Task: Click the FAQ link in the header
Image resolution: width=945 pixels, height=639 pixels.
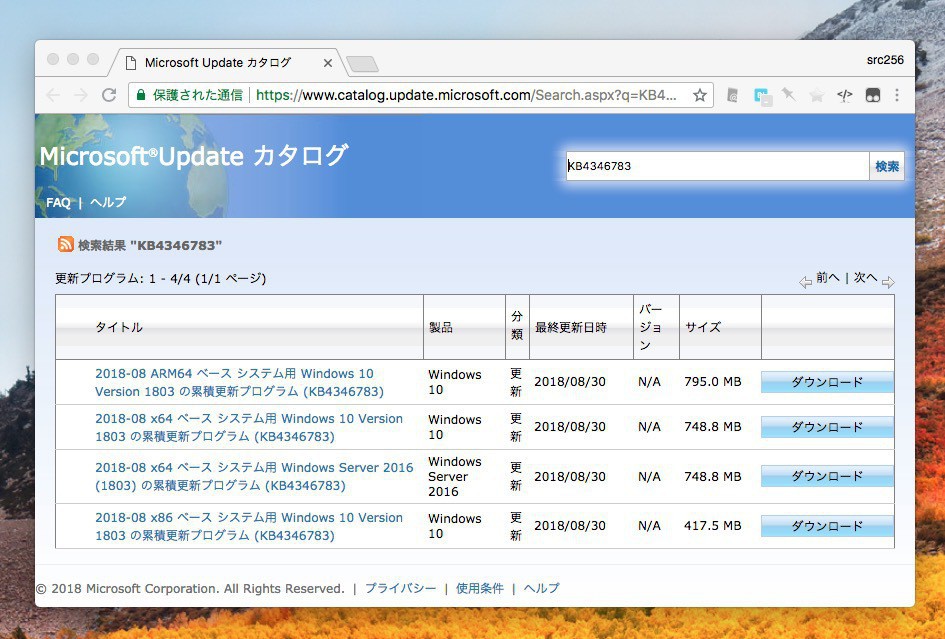Action: tap(58, 202)
